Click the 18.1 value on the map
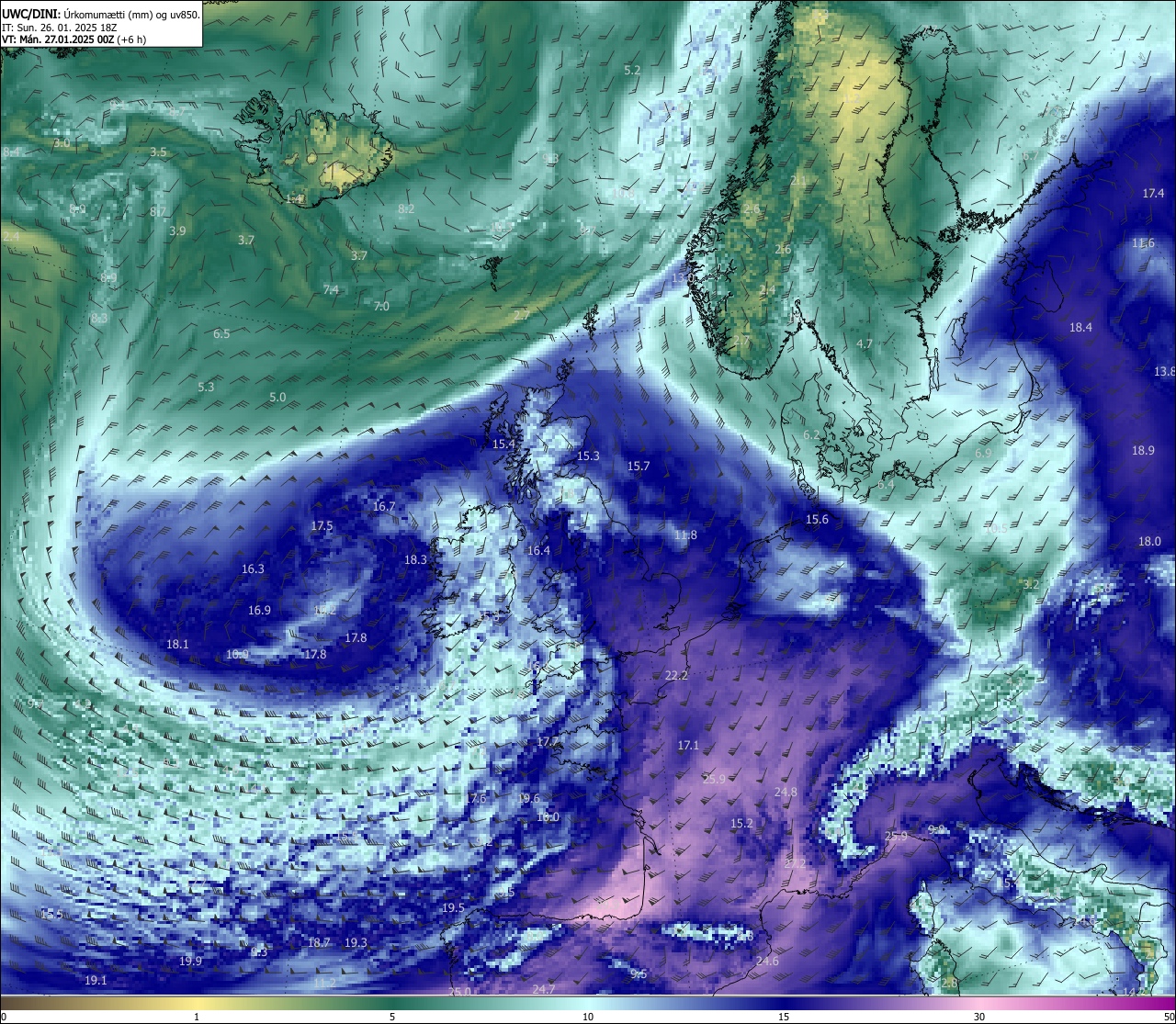This screenshot has width=1176, height=1024. pyautogui.click(x=177, y=644)
